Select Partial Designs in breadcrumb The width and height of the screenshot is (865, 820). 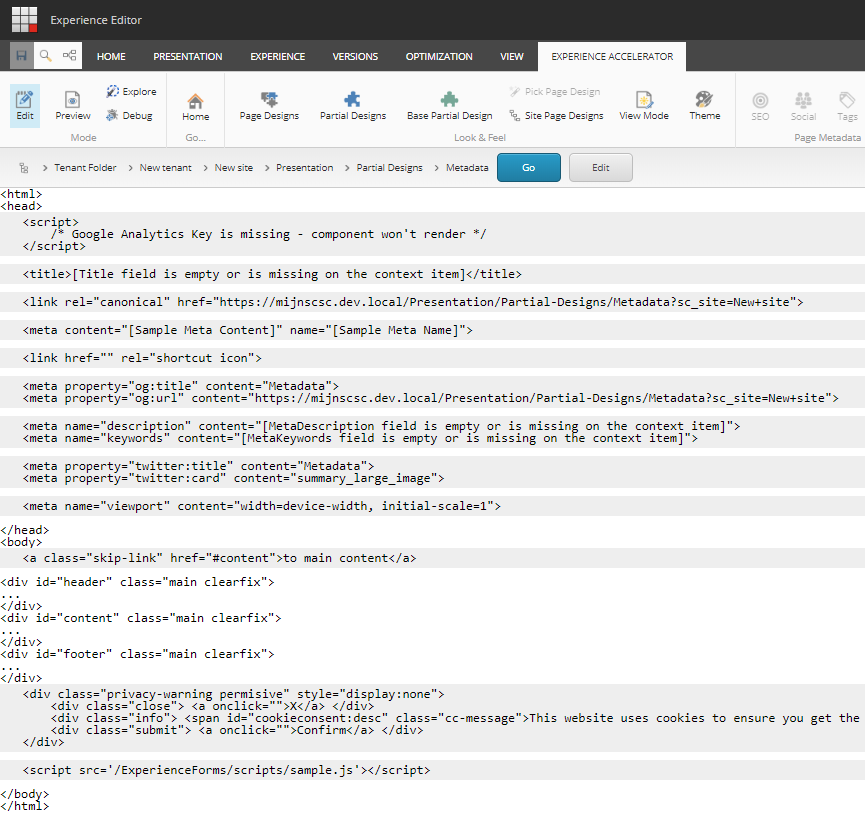click(x=389, y=168)
